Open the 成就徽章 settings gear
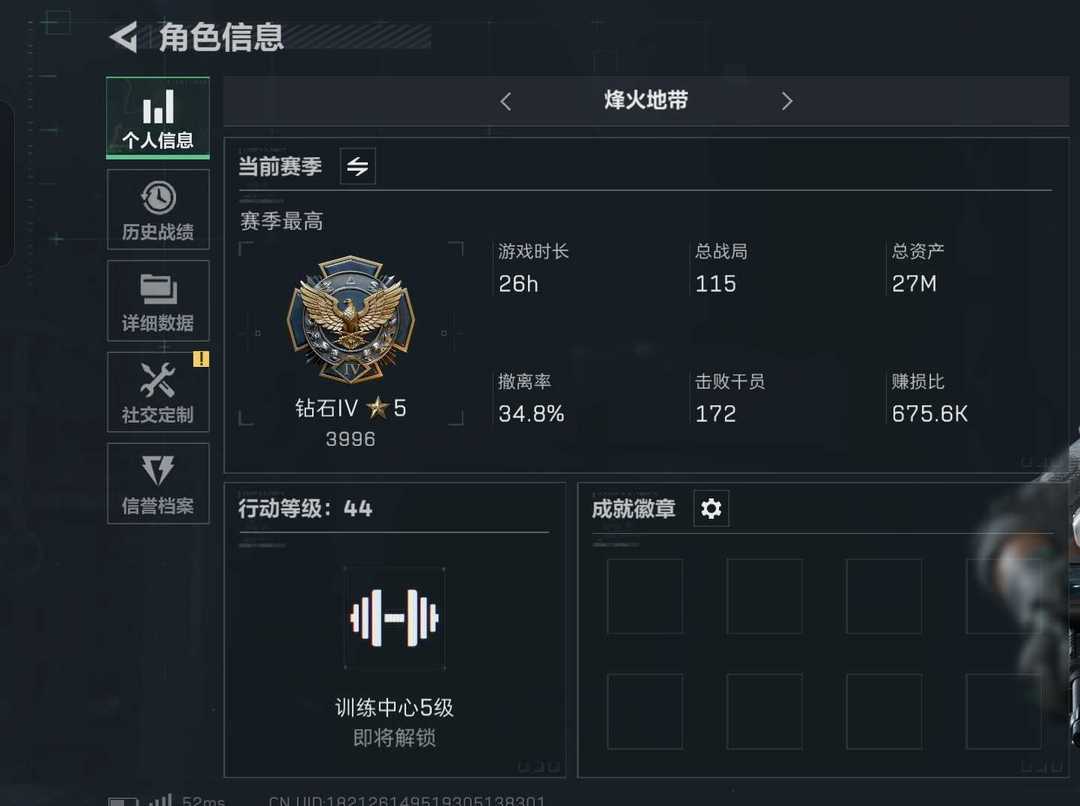Image resolution: width=1080 pixels, height=806 pixels. click(711, 508)
